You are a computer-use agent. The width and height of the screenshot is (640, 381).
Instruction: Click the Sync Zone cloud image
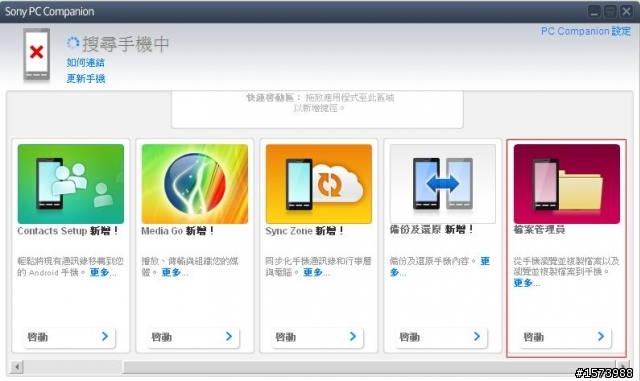319,184
